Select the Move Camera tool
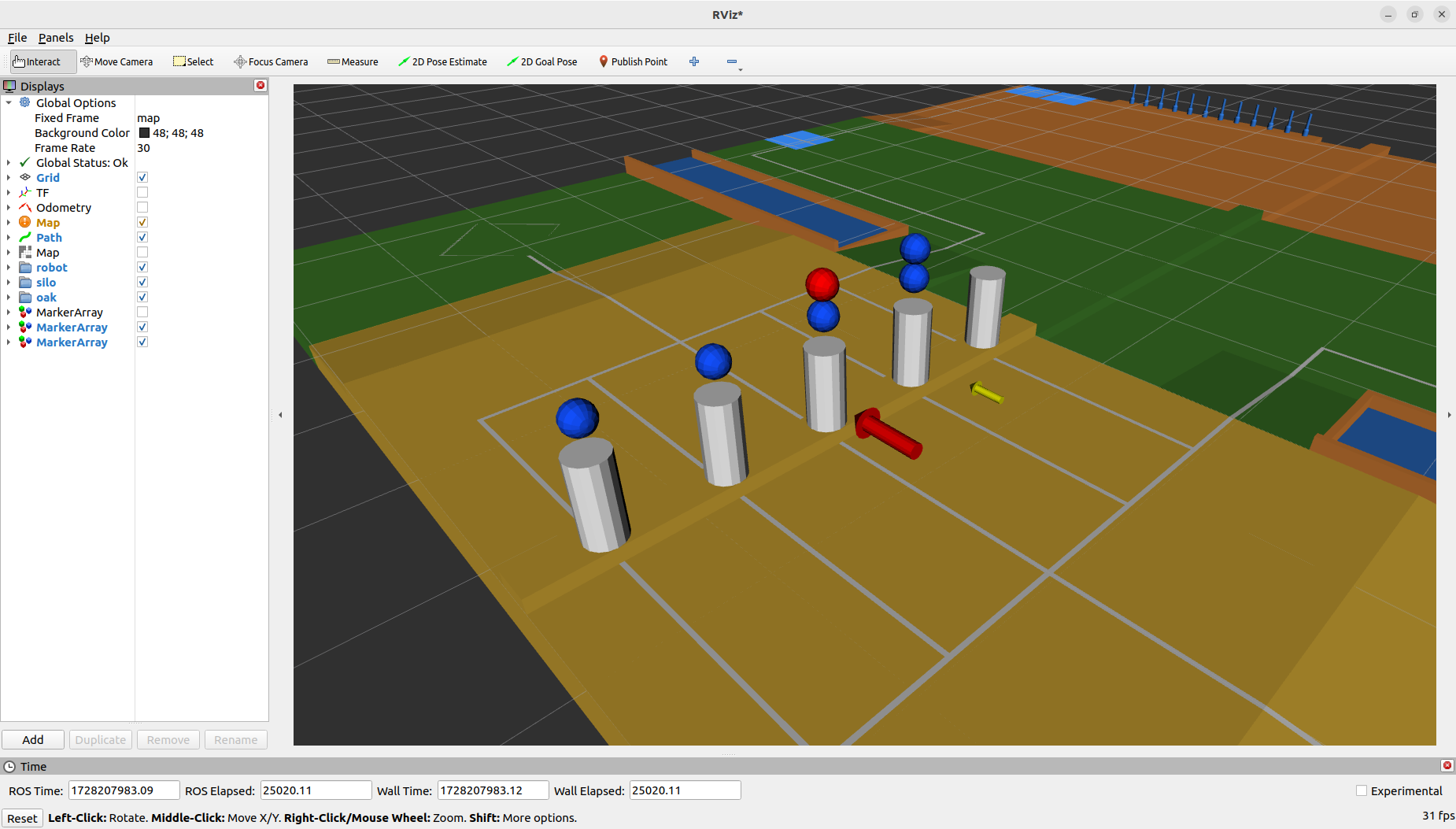 [x=116, y=61]
